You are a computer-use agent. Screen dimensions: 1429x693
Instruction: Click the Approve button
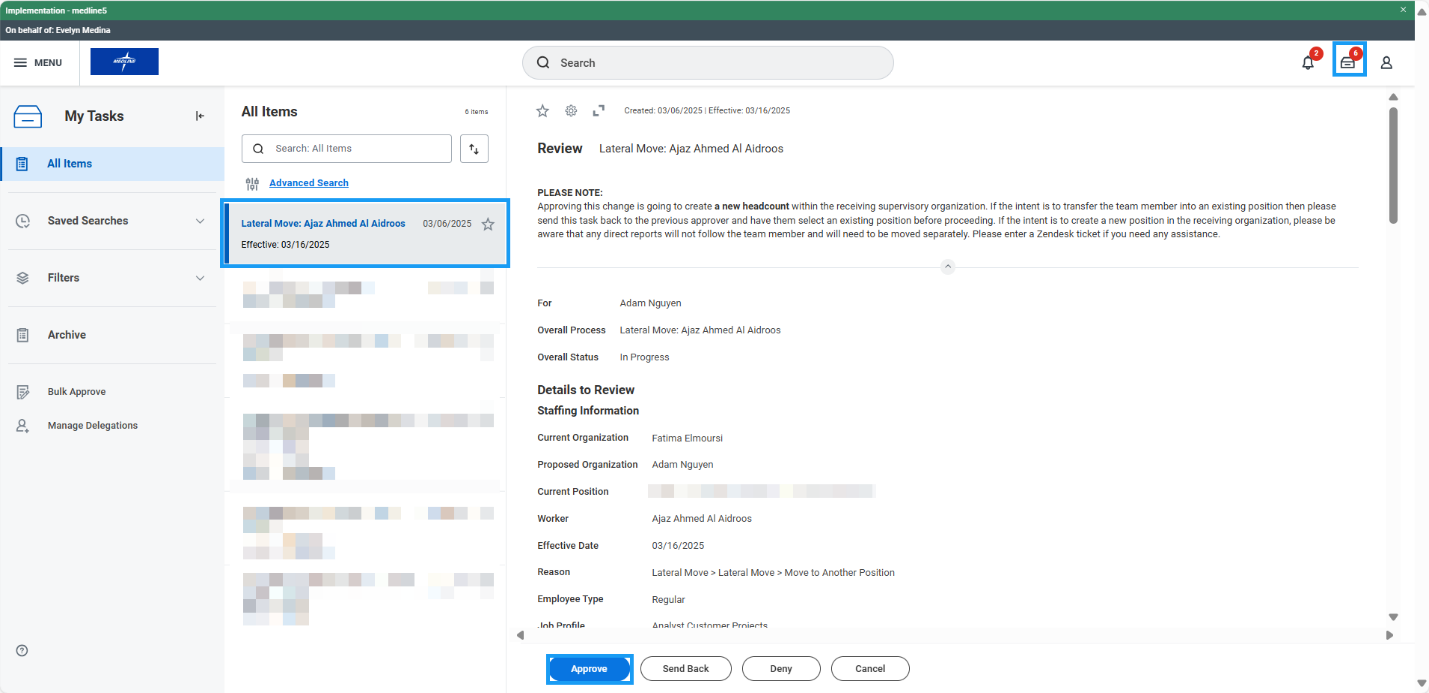pyautogui.click(x=589, y=669)
